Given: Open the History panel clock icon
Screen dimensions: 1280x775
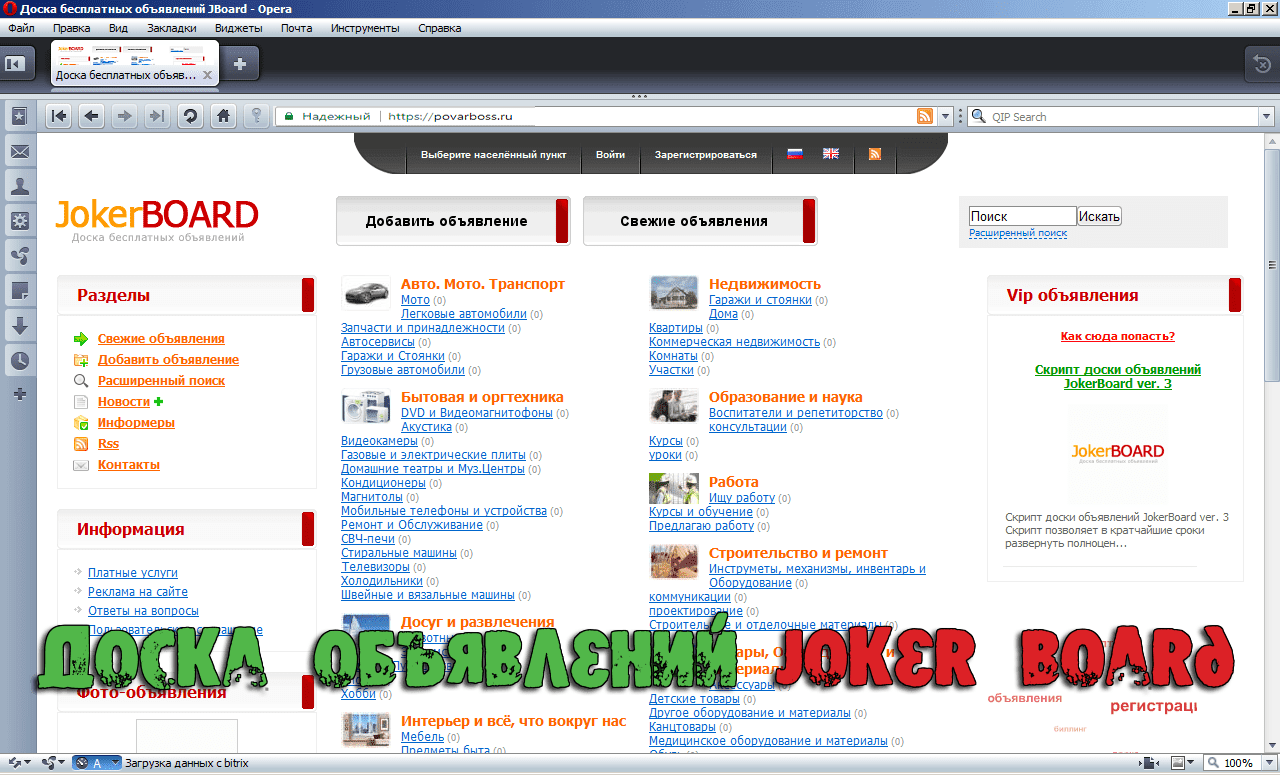Looking at the screenshot, I should 19,360.
